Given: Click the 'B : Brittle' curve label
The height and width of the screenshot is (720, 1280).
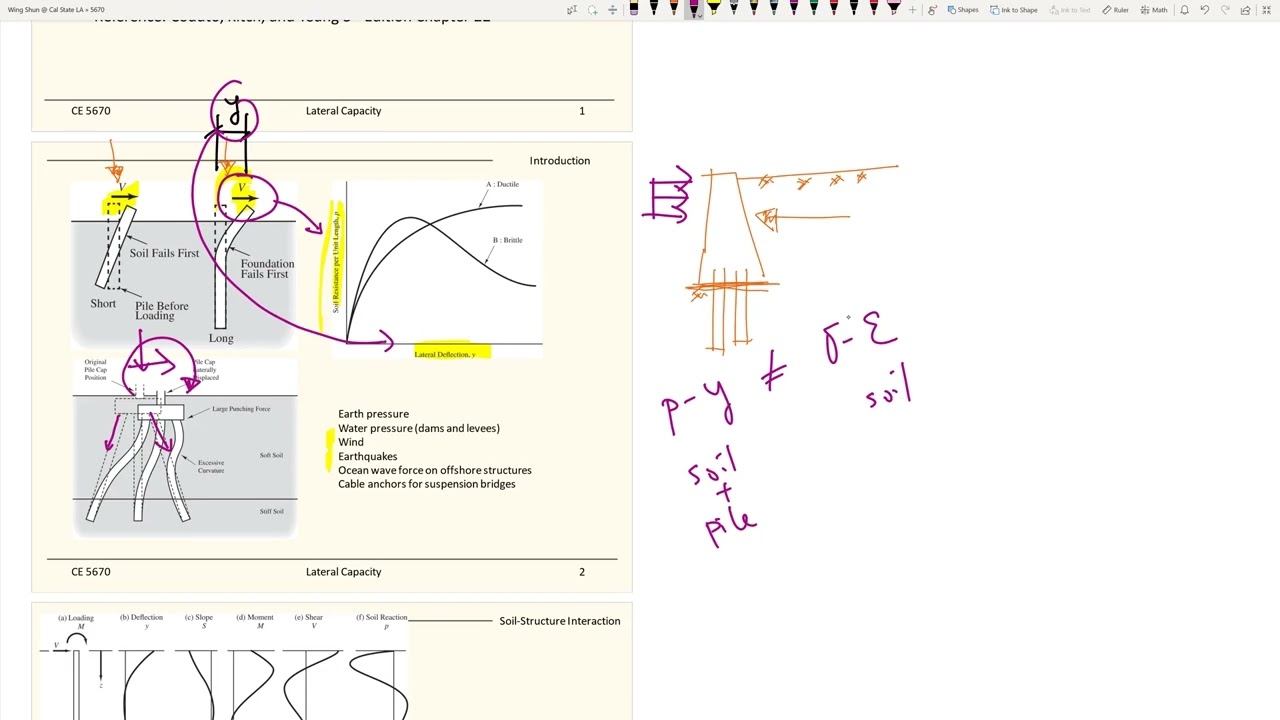Looking at the screenshot, I should click(x=507, y=240).
